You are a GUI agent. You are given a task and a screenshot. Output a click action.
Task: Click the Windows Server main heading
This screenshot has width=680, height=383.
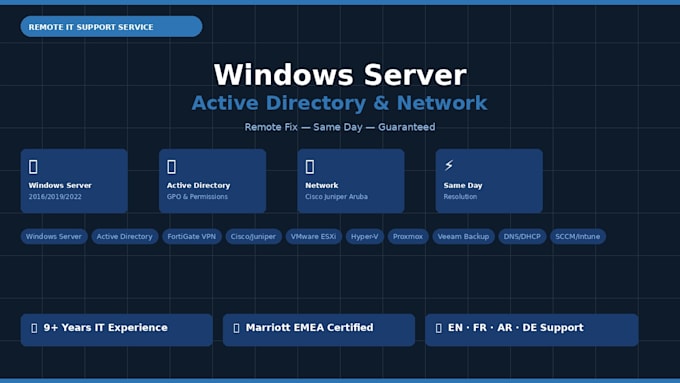click(x=340, y=75)
